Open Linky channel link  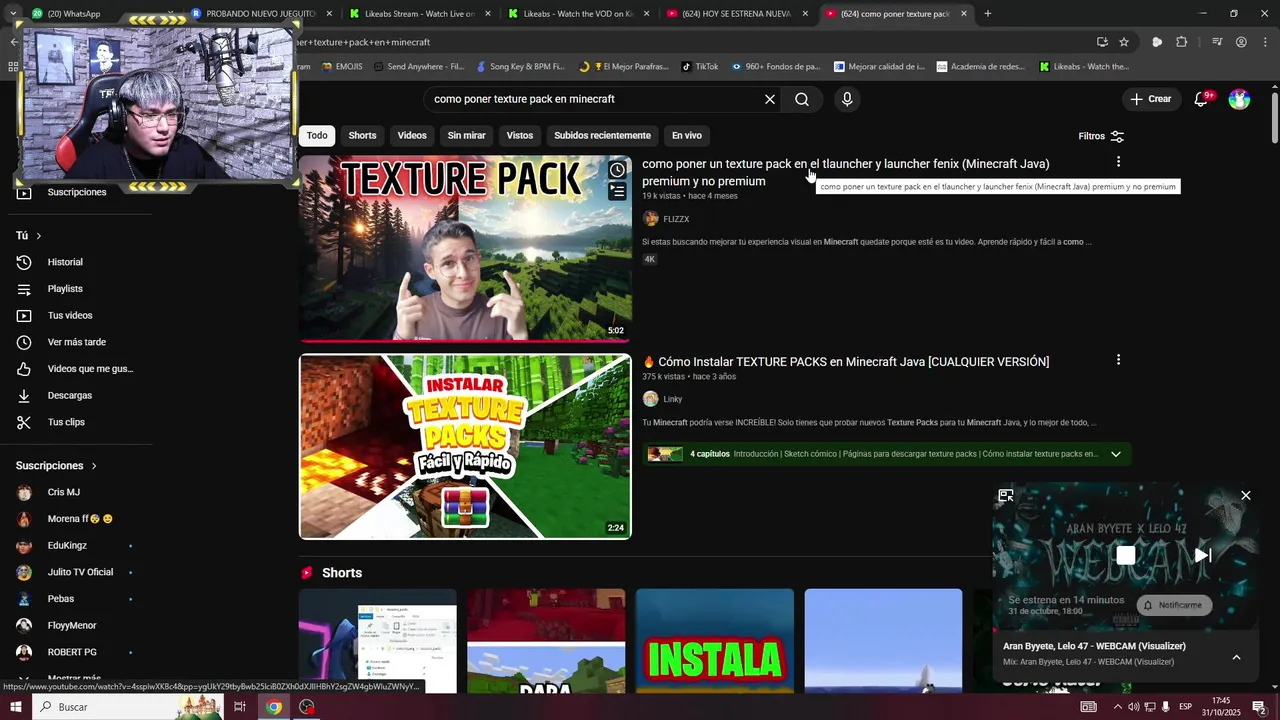[673, 399]
